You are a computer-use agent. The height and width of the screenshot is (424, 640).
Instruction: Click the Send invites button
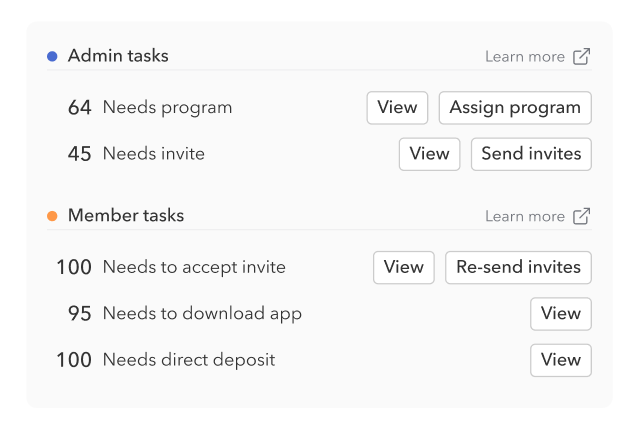tap(531, 154)
